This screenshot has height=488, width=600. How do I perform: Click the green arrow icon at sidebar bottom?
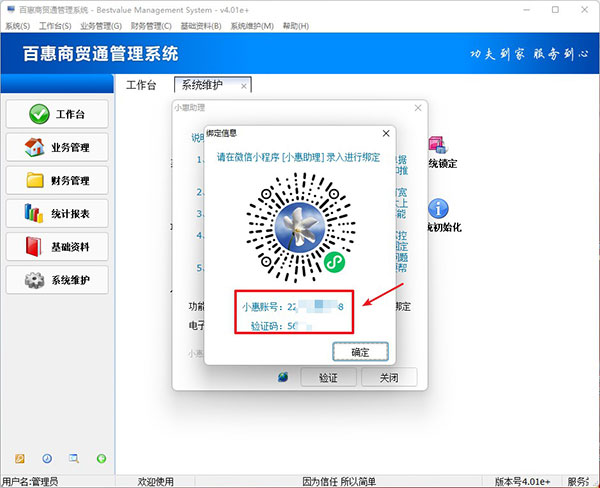click(101, 459)
